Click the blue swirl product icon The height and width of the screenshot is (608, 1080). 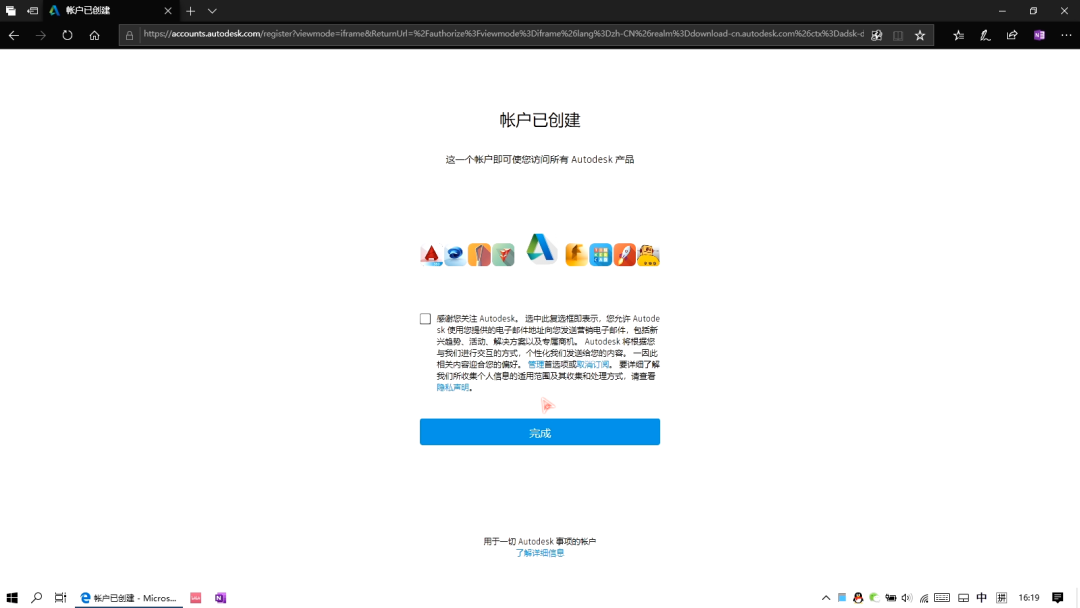click(455, 255)
